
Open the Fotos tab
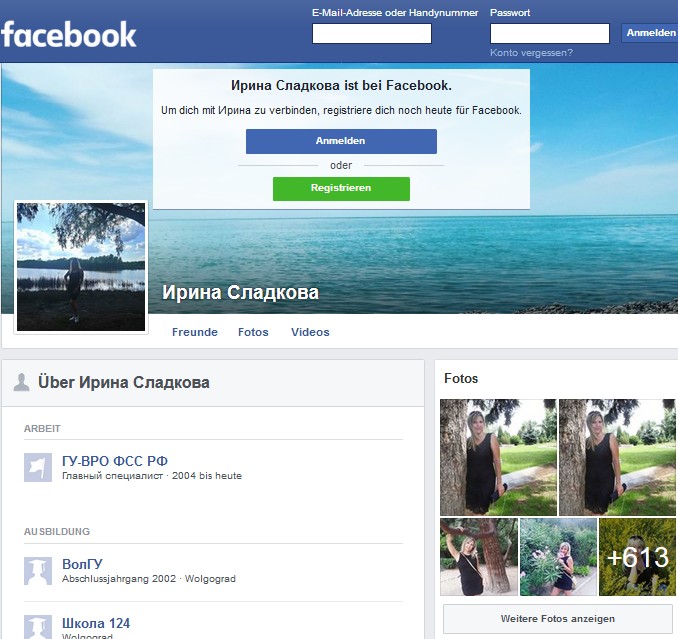(x=253, y=332)
